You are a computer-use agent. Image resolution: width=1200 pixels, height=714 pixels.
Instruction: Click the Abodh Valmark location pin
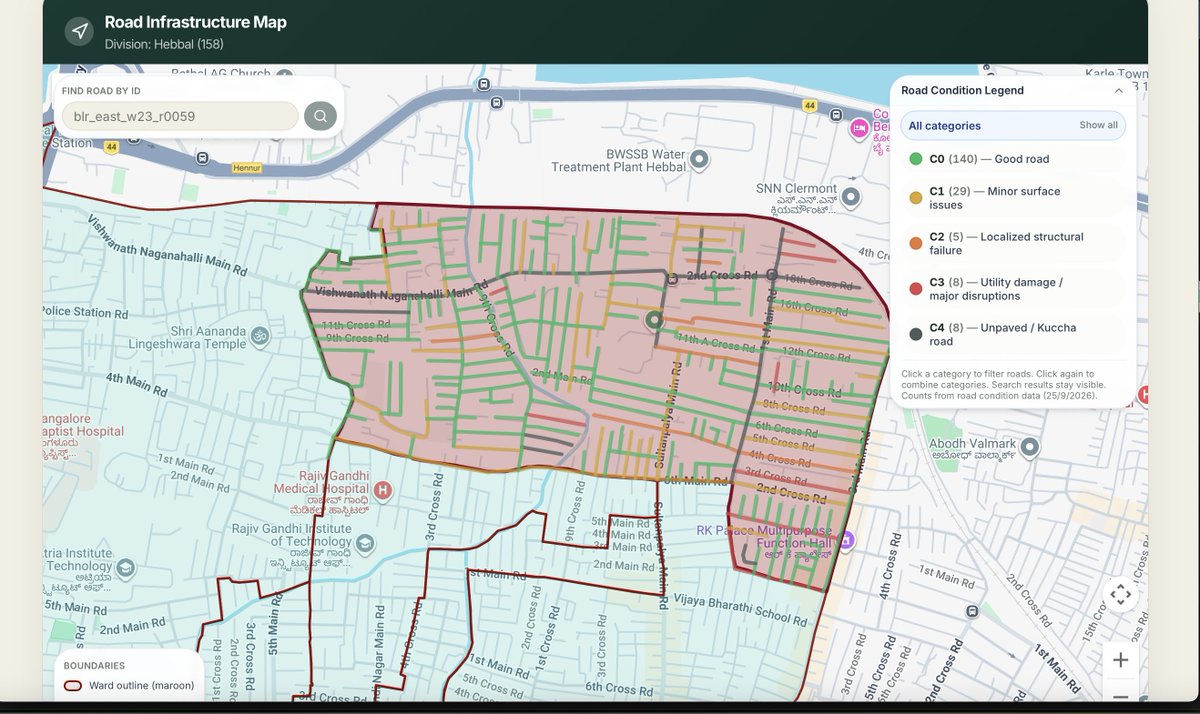tap(1029, 446)
